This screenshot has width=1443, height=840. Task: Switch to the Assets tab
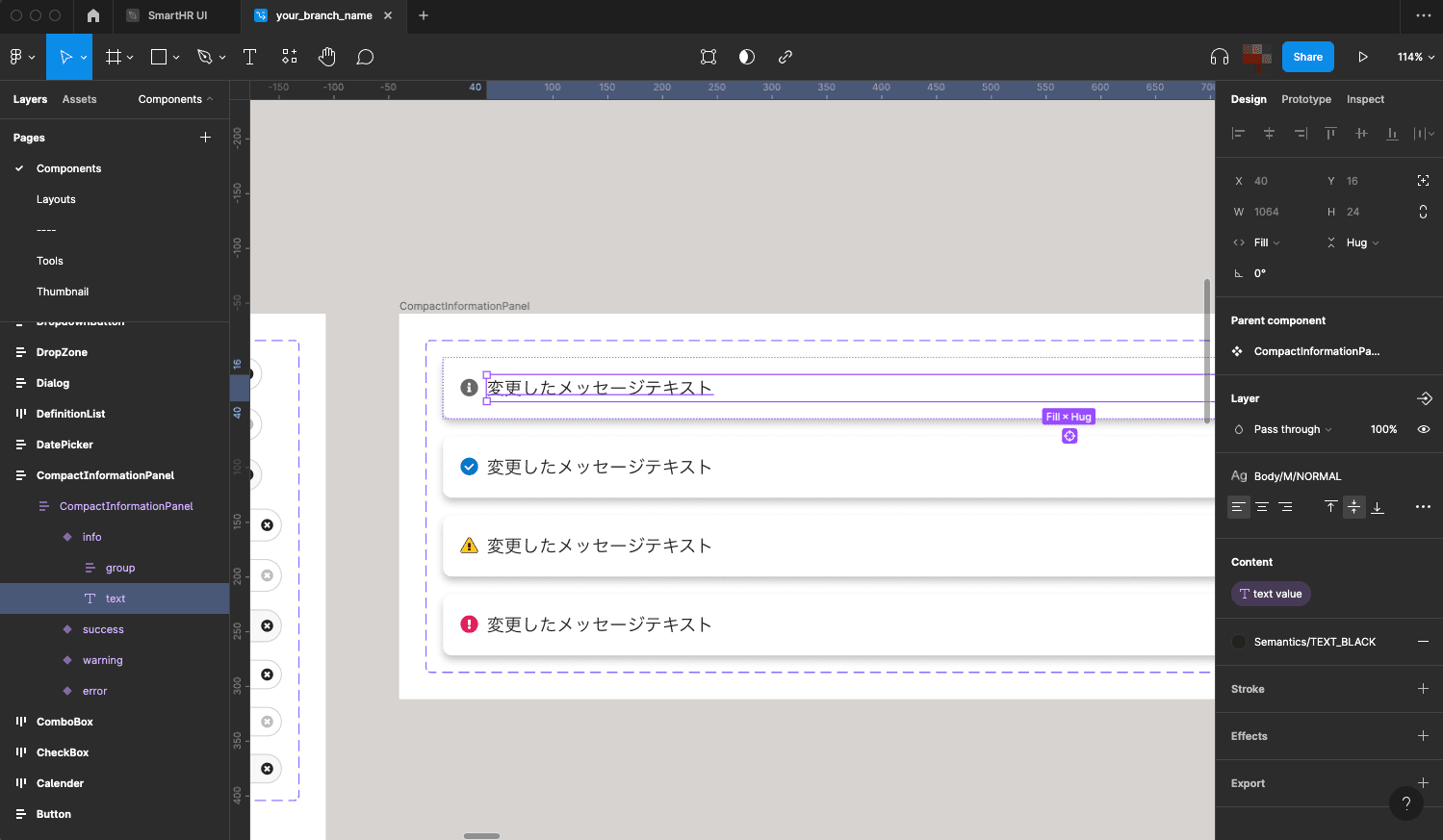click(79, 99)
